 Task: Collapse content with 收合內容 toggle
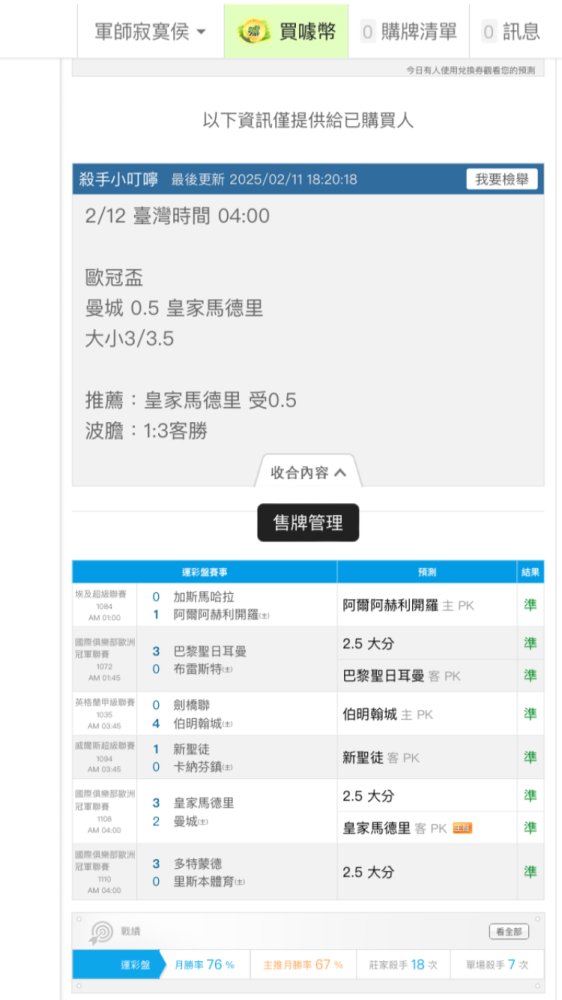pos(308,473)
